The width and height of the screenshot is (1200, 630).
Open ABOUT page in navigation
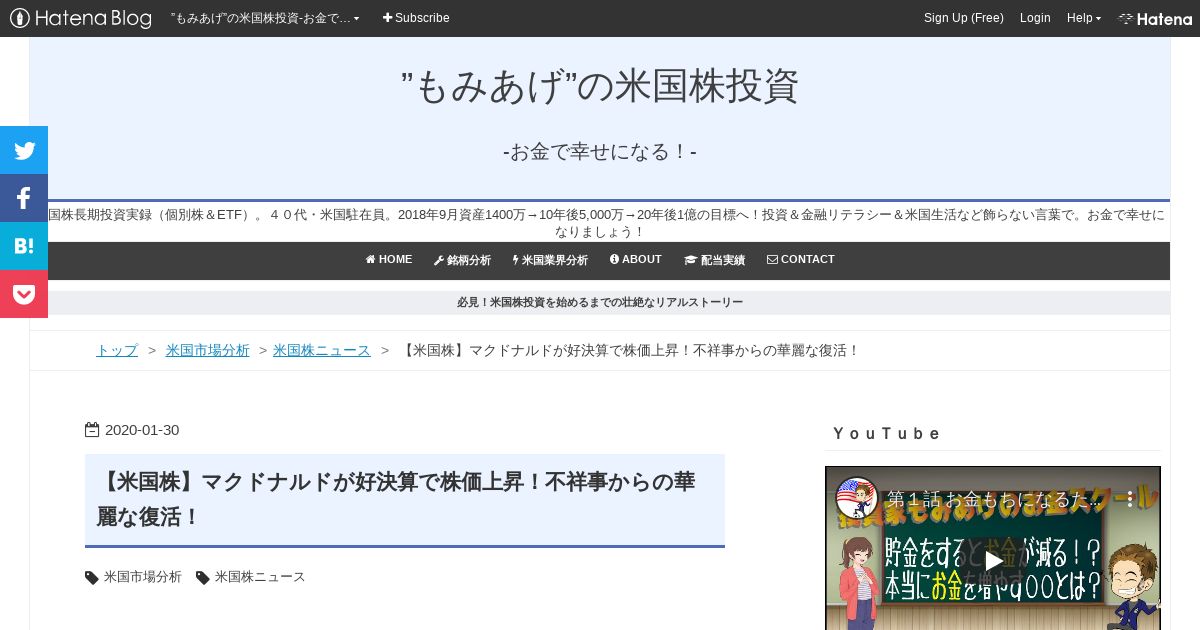[636, 260]
